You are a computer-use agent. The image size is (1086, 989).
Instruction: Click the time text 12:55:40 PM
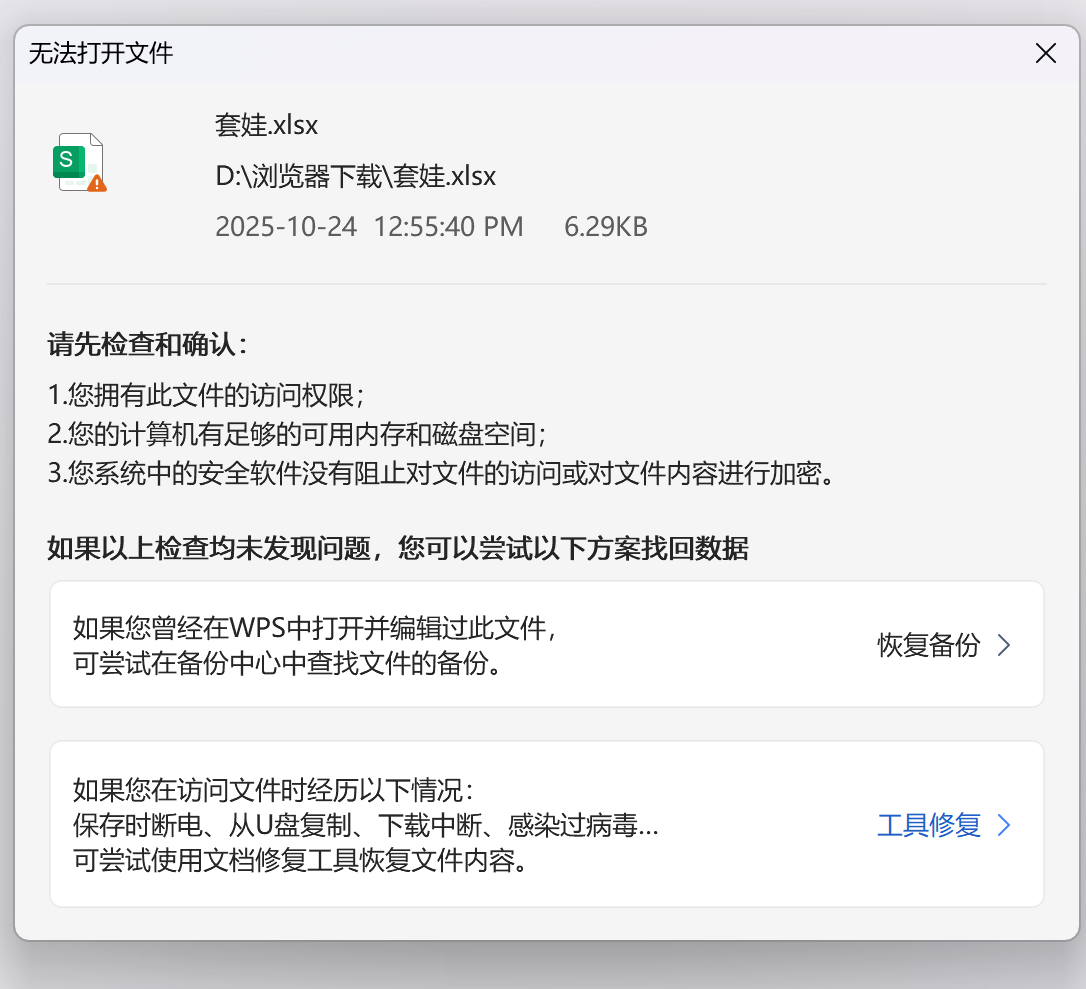click(448, 227)
